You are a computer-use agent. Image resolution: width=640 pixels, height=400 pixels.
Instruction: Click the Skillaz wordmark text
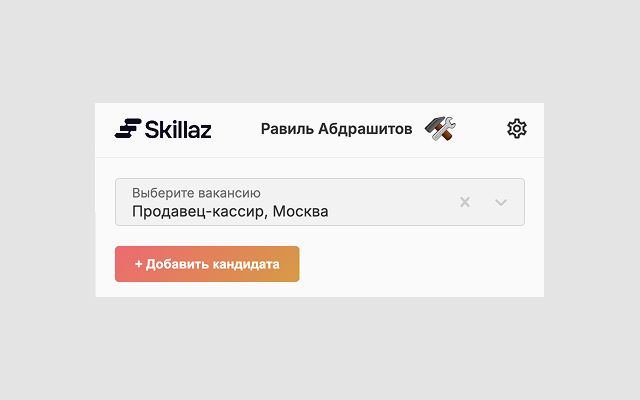(x=178, y=129)
